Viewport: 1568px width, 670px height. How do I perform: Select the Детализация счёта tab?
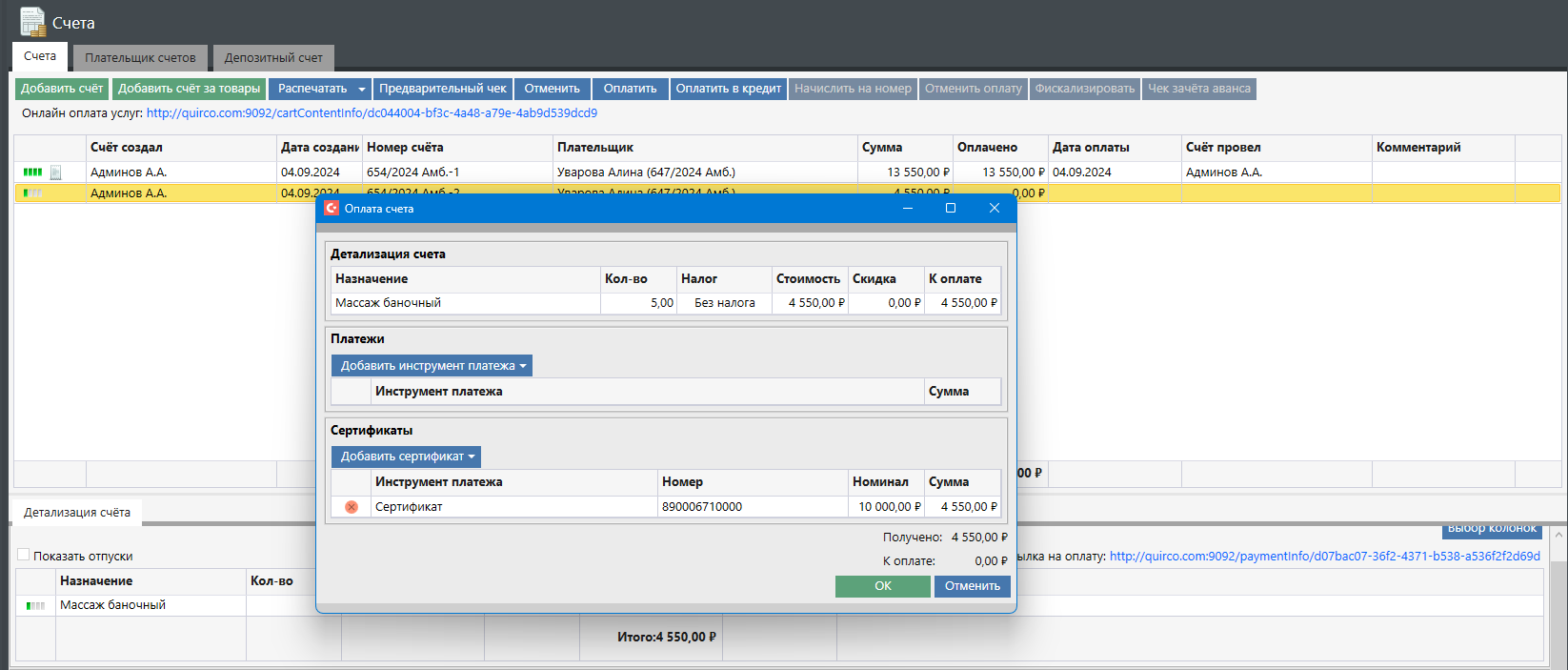77,513
